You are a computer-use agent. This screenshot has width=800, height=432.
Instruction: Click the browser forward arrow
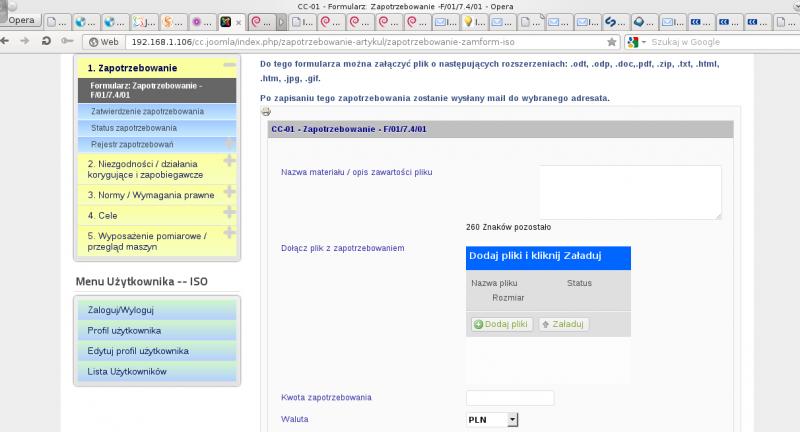(x=24, y=41)
